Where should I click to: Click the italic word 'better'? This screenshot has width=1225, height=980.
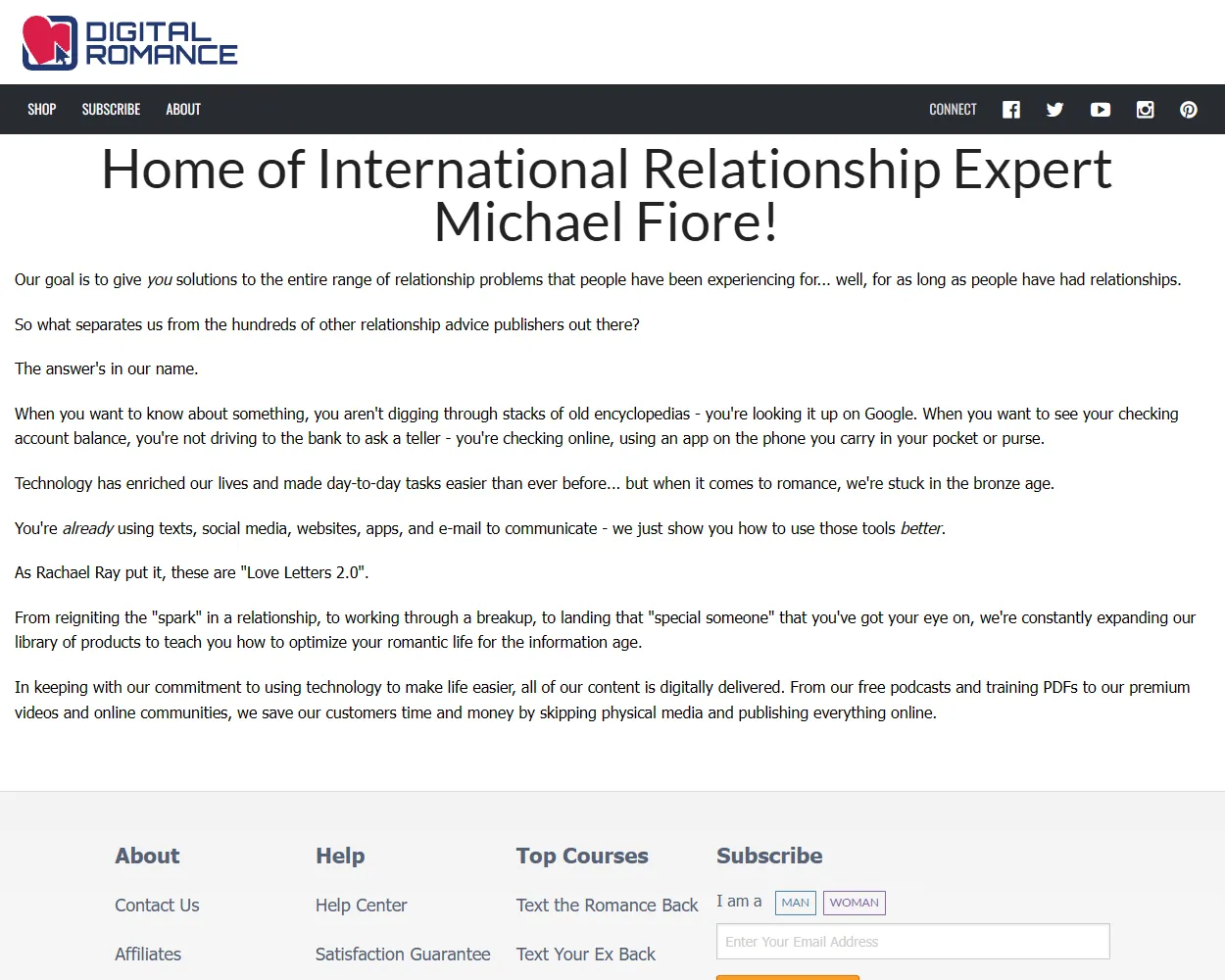click(921, 529)
